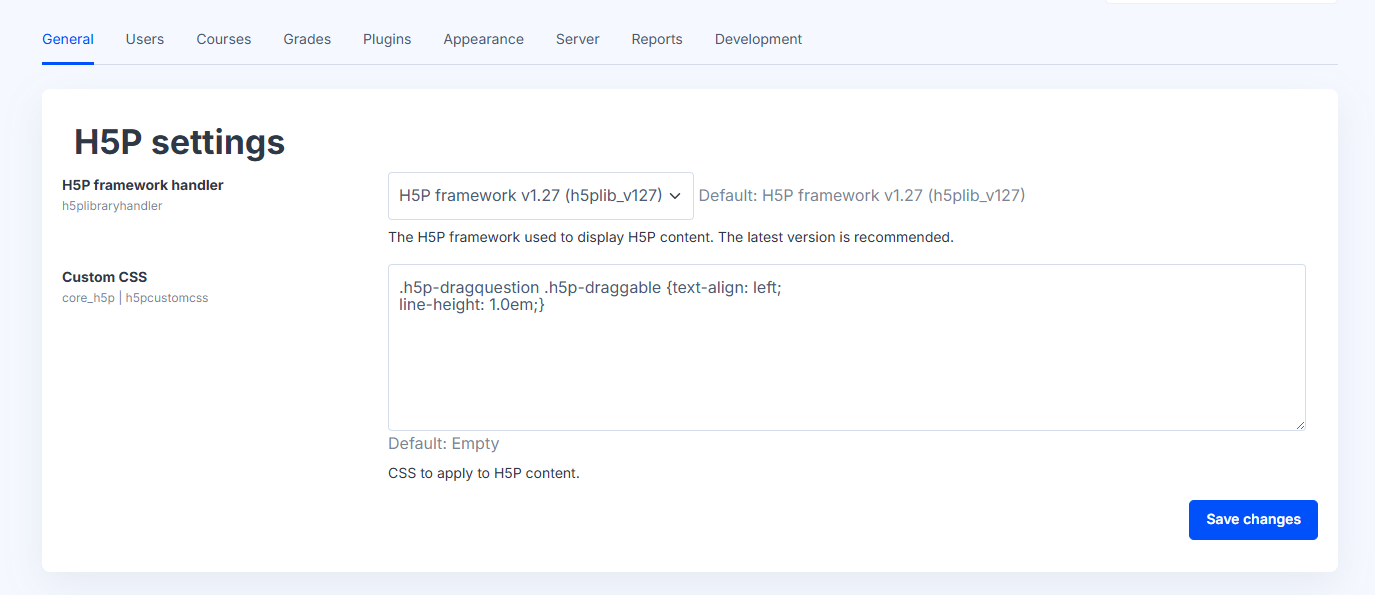This screenshot has width=1375, height=595.
Task: Save changes to H5P settings
Action: (x=1253, y=520)
